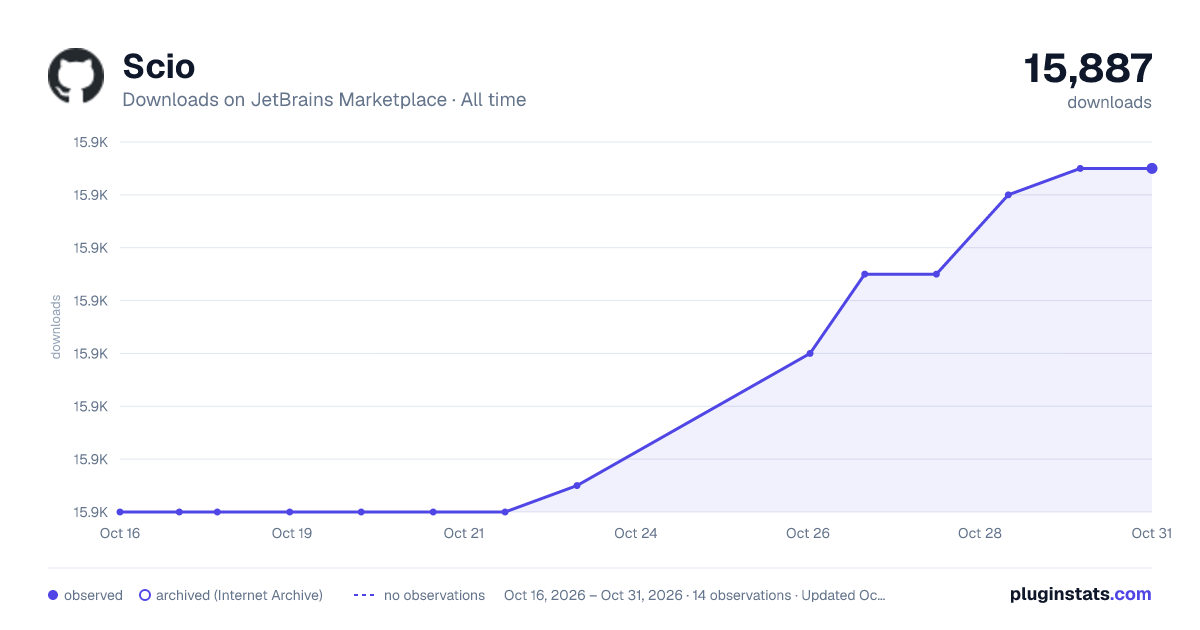
Task: Click the vertical downloads axis title
Action: pyautogui.click(x=57, y=327)
